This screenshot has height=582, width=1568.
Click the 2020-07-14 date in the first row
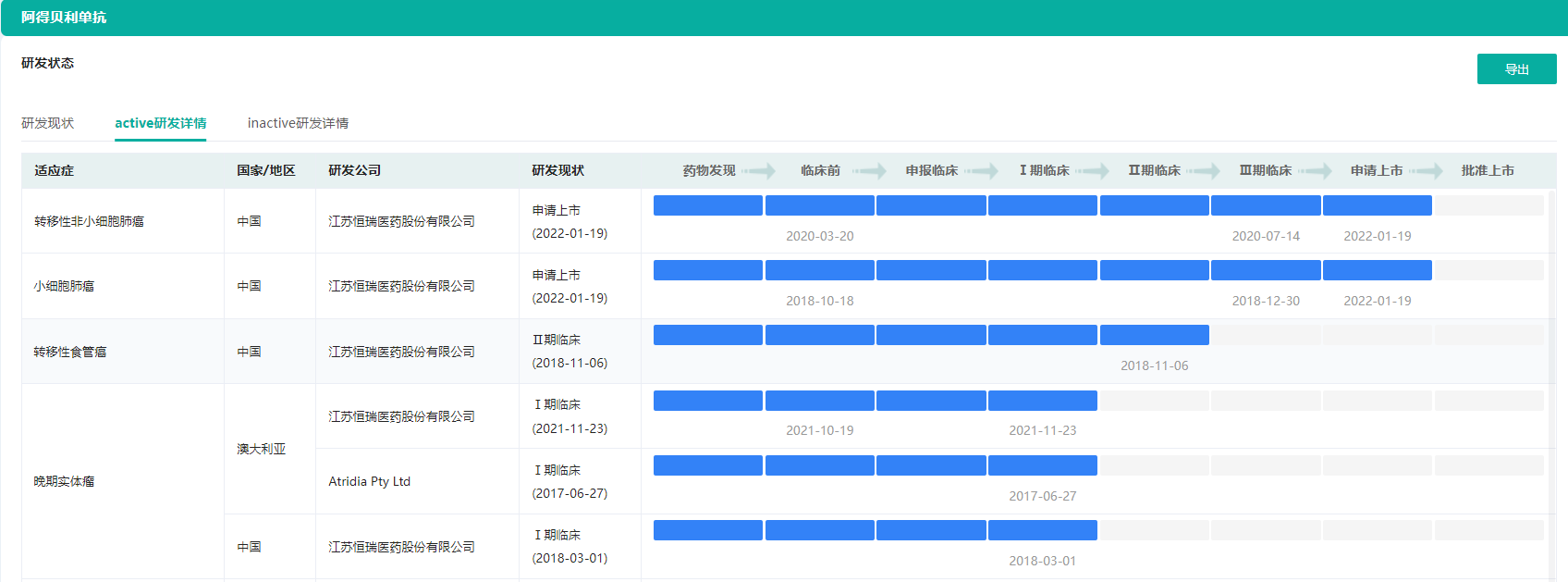(1265, 236)
